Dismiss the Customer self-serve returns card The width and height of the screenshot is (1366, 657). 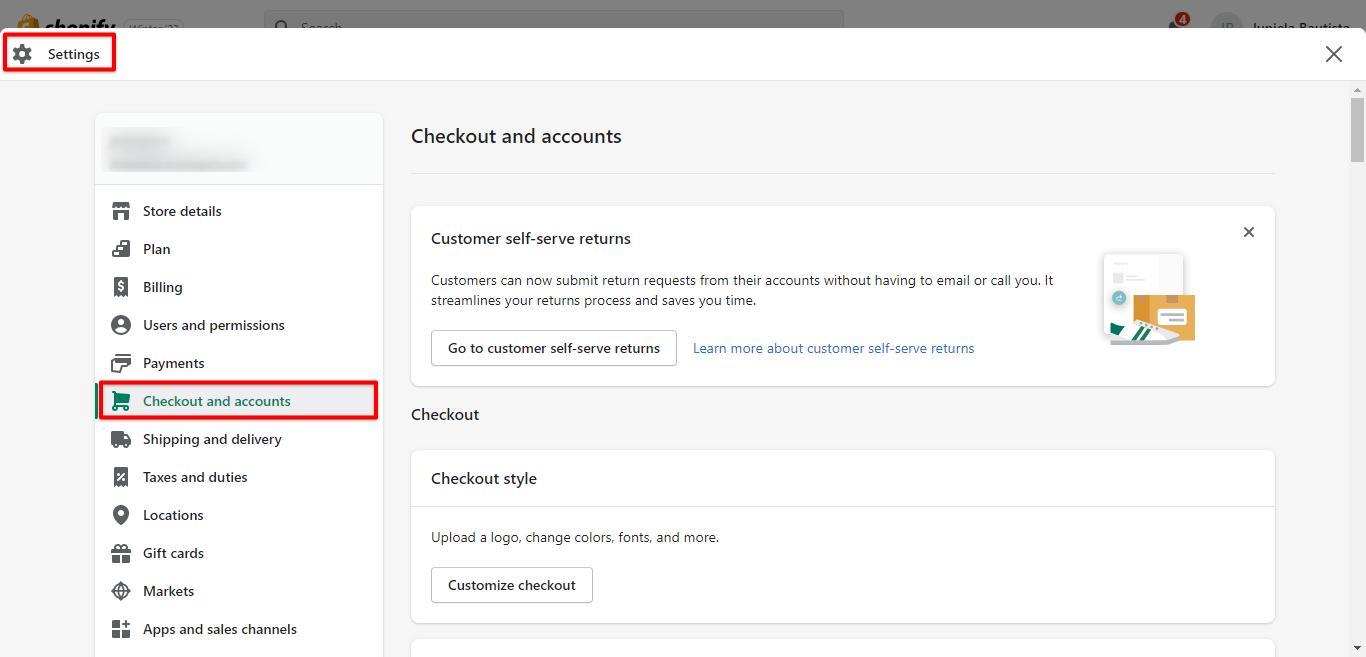click(1248, 232)
